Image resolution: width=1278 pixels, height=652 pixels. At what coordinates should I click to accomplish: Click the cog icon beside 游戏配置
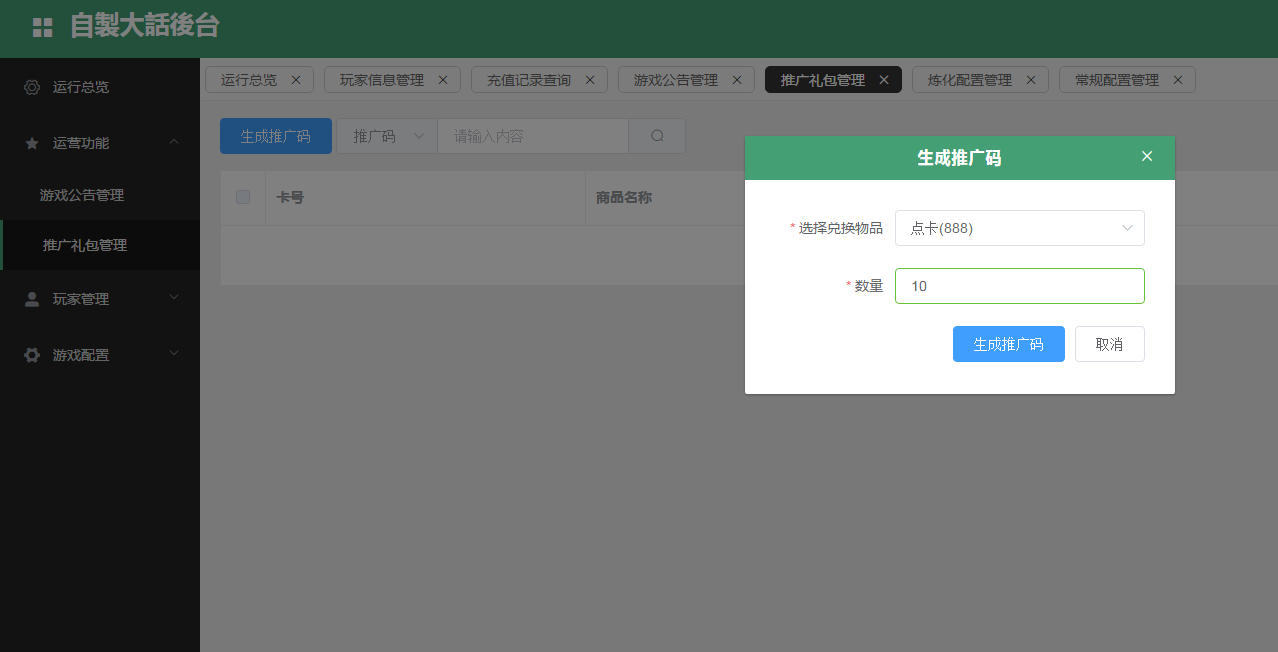(32, 355)
